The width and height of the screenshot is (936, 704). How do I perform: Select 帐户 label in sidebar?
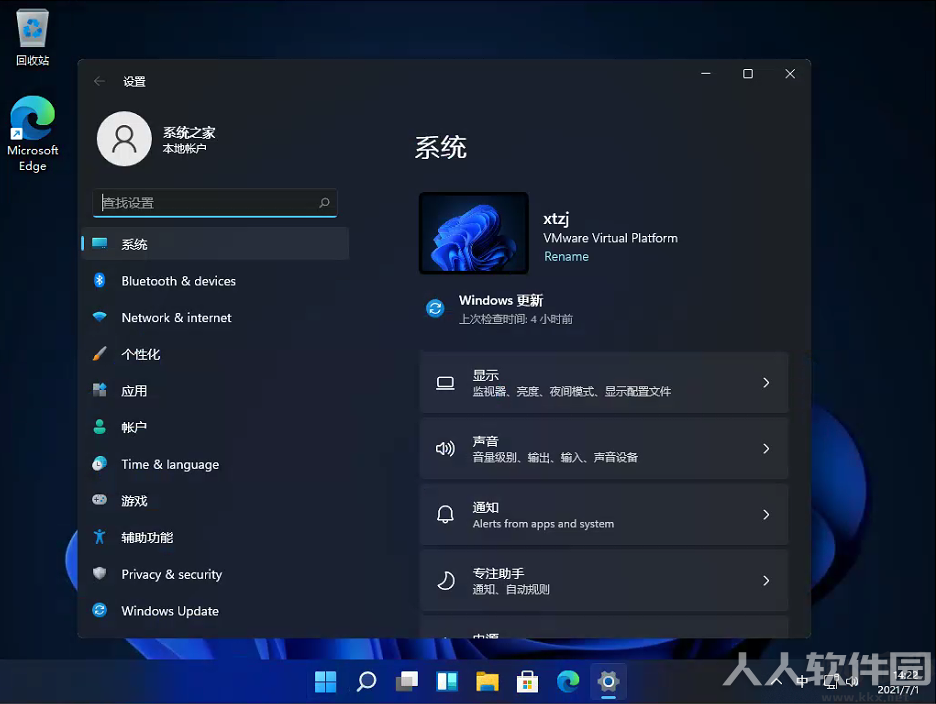pos(134,427)
